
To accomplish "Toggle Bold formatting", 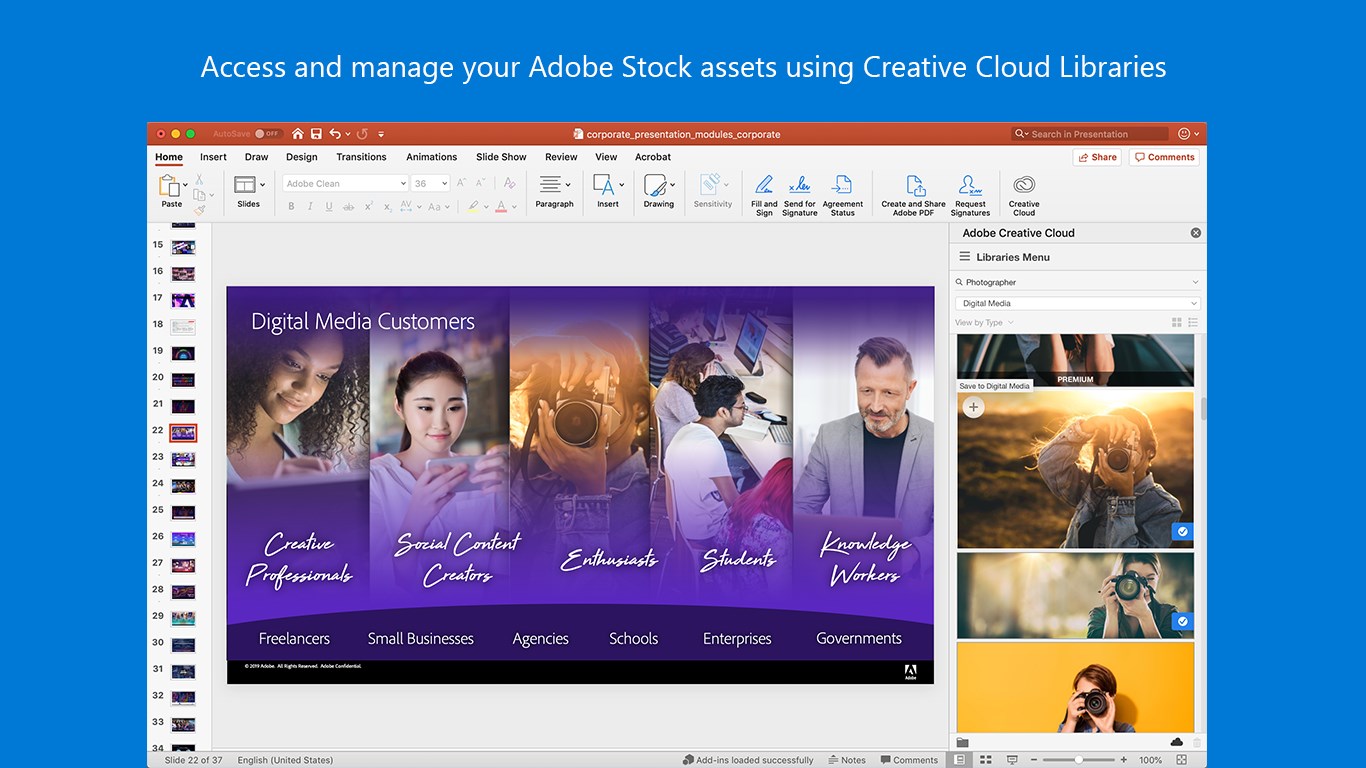I will pos(291,207).
